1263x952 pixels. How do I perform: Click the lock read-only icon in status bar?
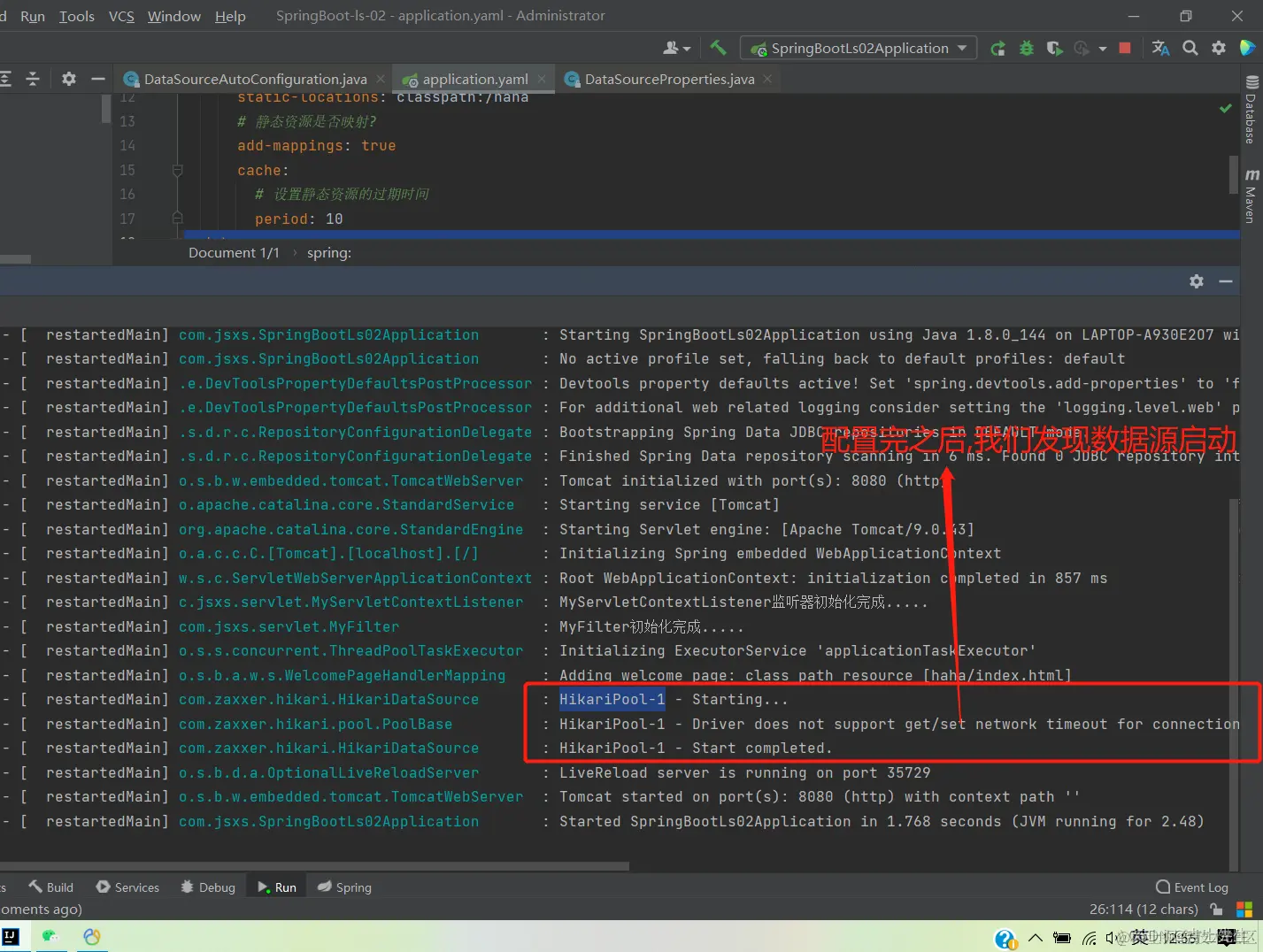click(1217, 910)
